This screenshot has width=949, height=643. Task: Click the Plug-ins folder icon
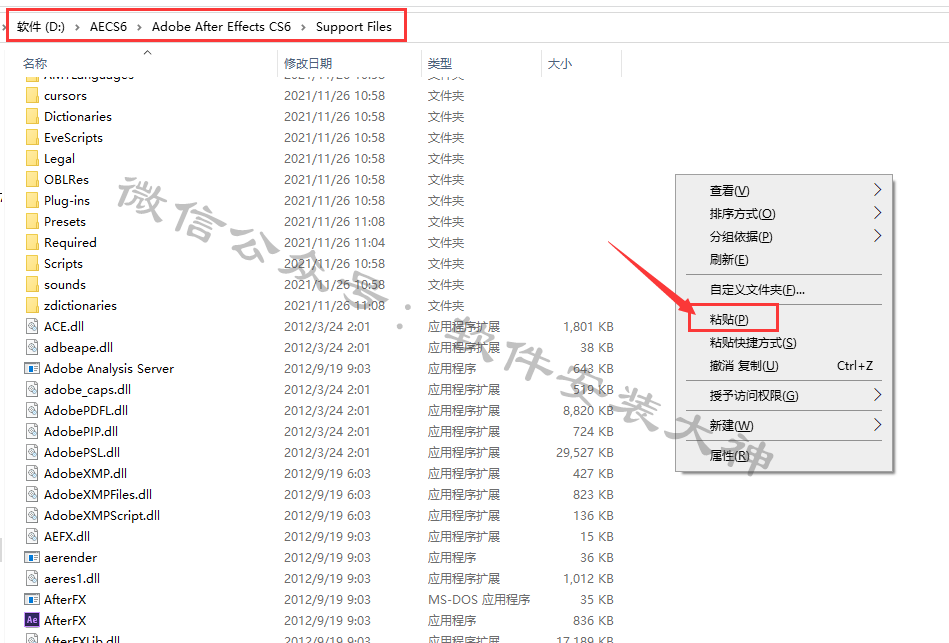click(32, 200)
